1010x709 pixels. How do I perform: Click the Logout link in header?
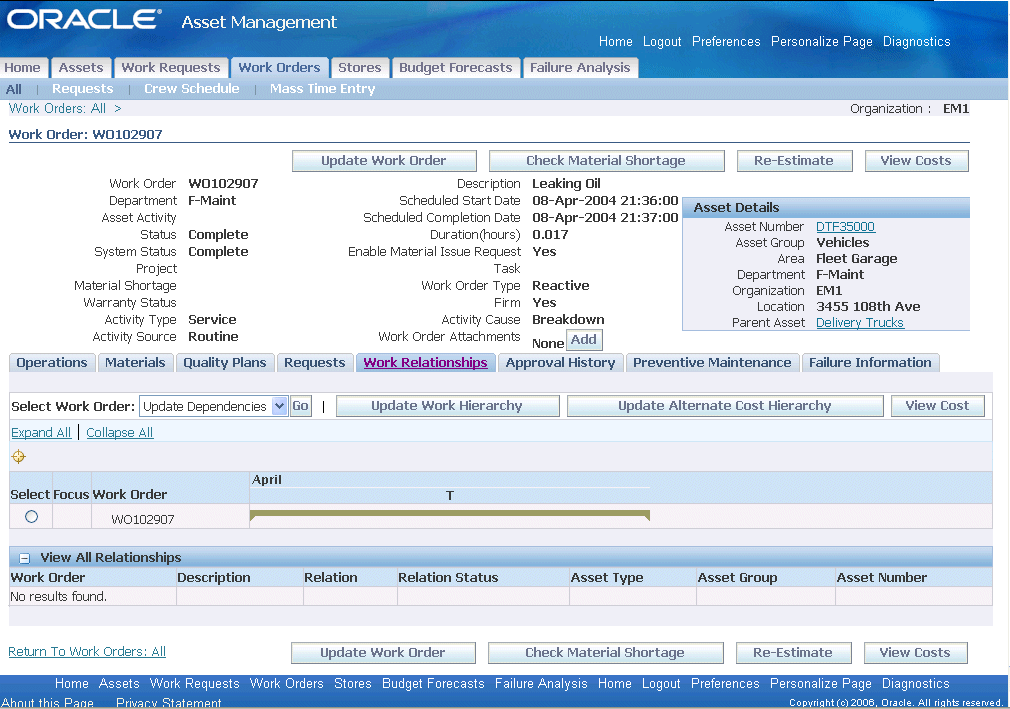(662, 41)
